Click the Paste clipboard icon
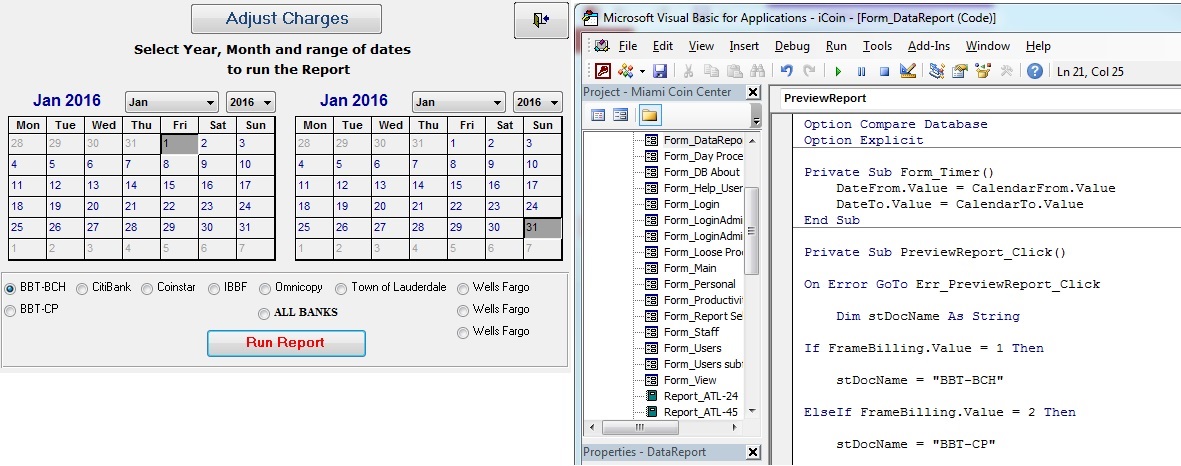 tap(734, 71)
